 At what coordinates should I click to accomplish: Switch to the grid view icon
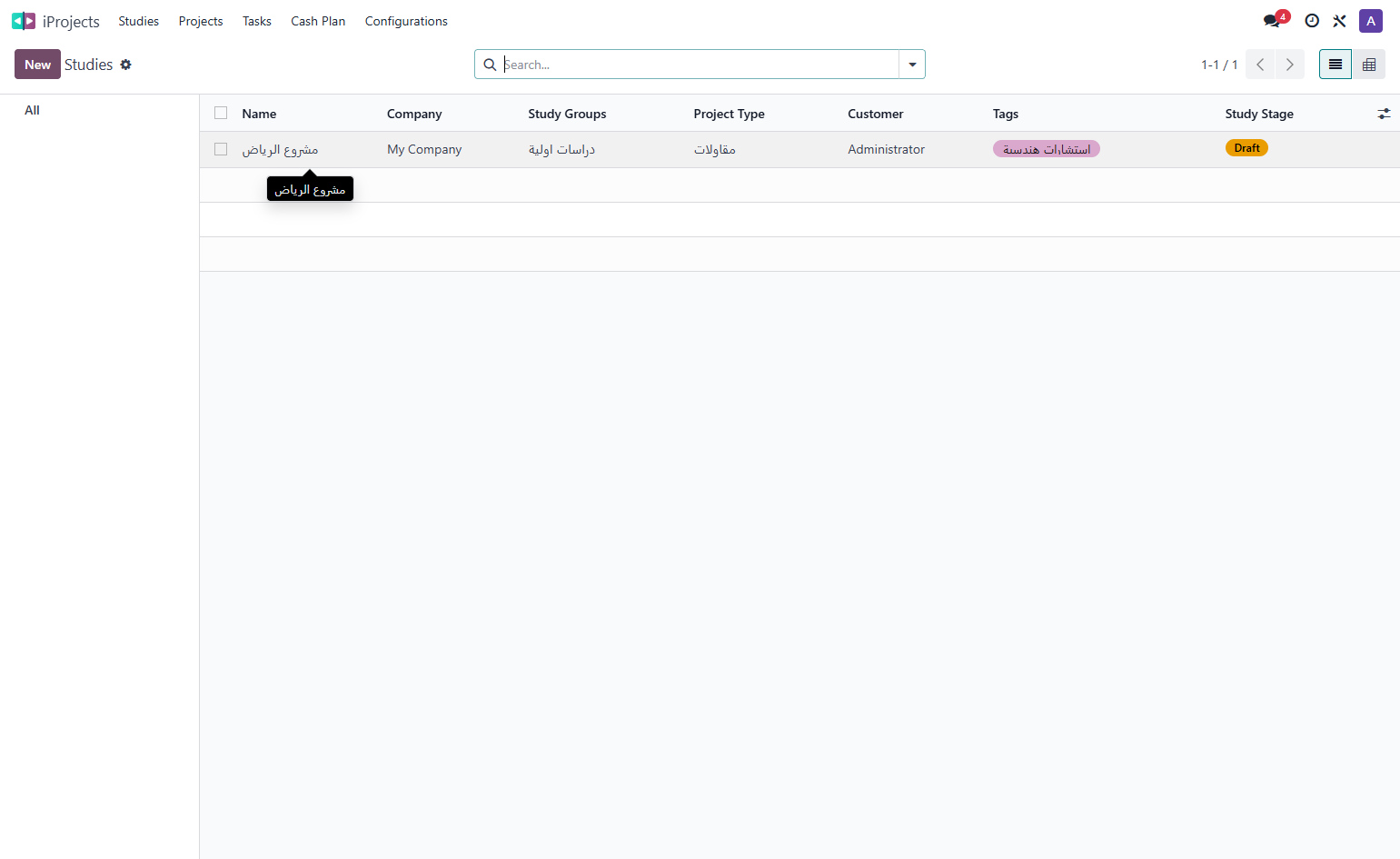pos(1369,65)
